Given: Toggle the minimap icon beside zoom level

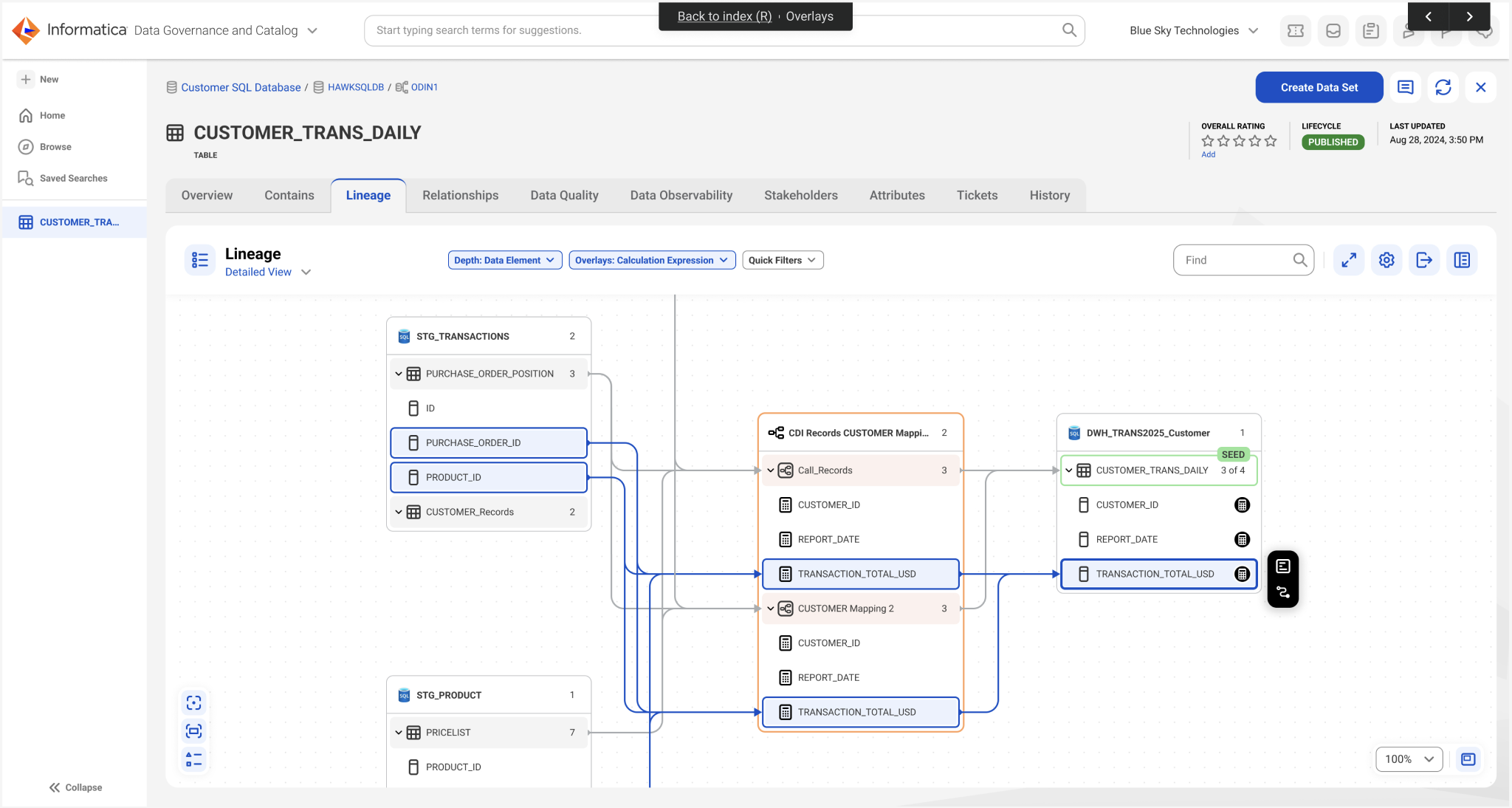Looking at the screenshot, I should click(x=1468, y=759).
